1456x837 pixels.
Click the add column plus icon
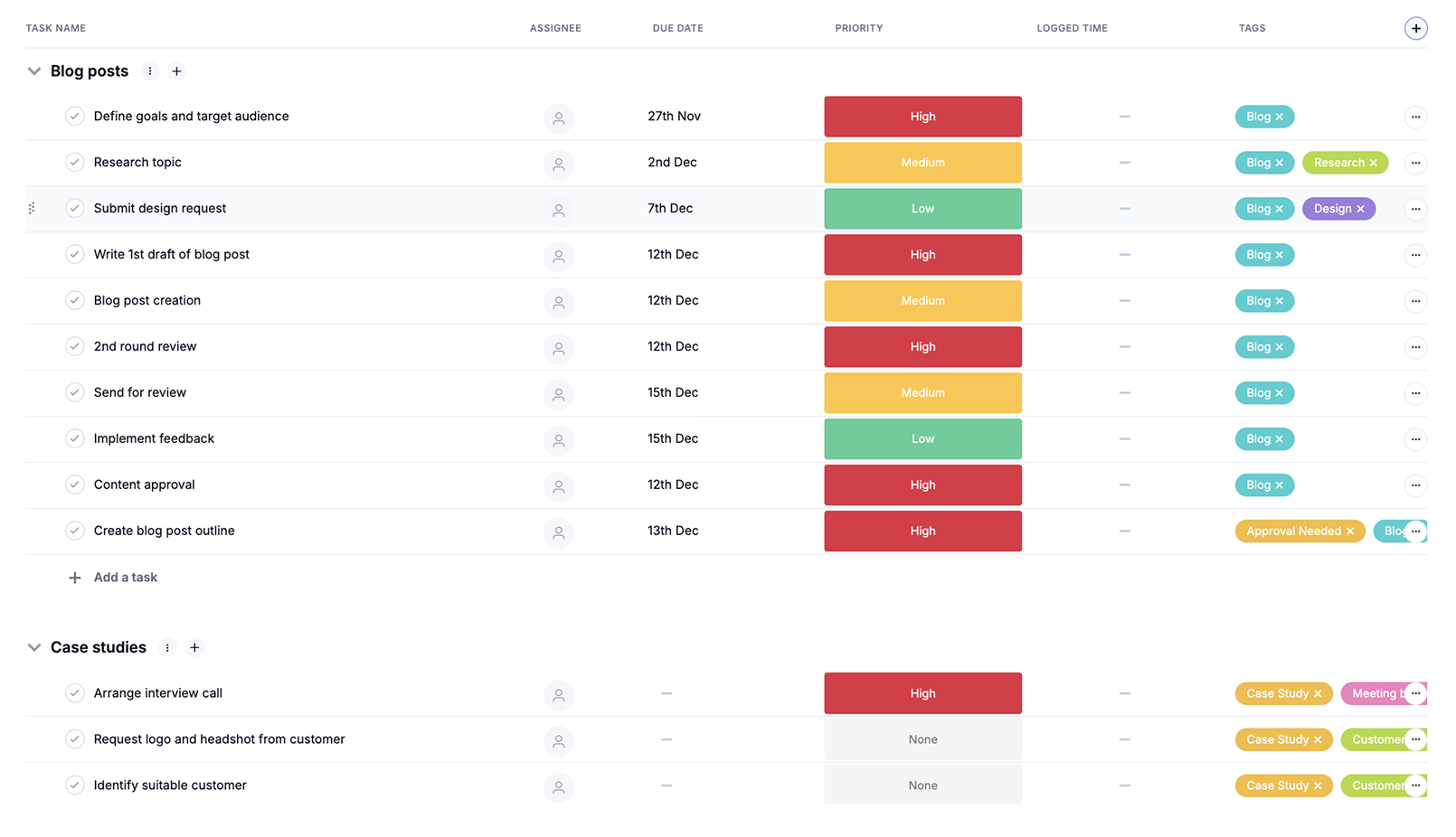tap(1415, 28)
